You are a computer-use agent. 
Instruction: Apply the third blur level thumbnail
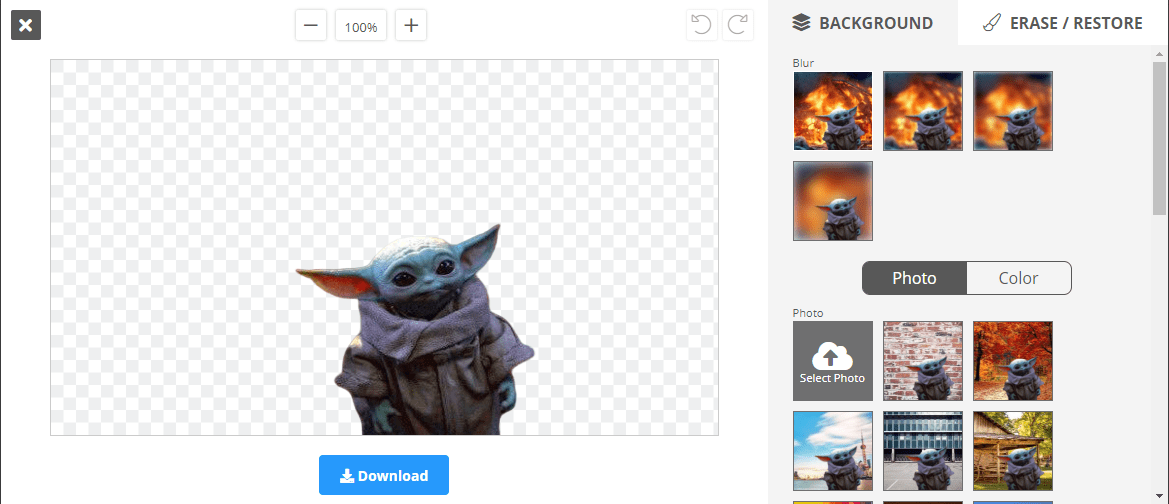(1012, 111)
